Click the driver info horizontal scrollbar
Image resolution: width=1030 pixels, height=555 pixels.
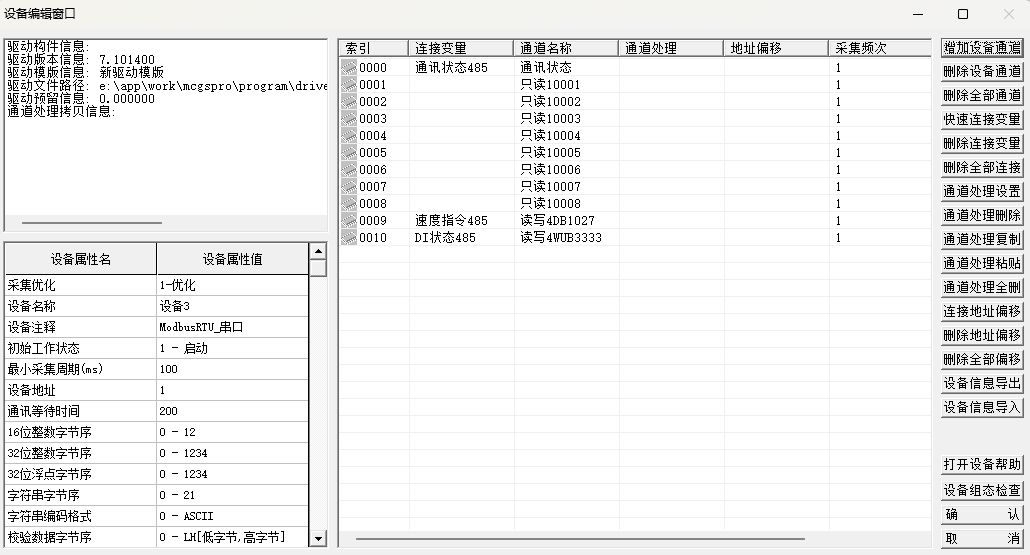click(x=91, y=223)
